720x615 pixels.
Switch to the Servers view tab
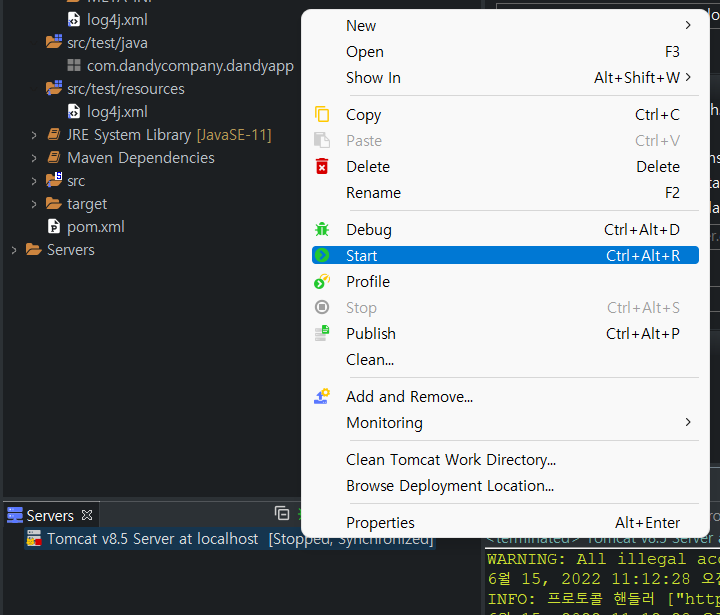pos(50,515)
